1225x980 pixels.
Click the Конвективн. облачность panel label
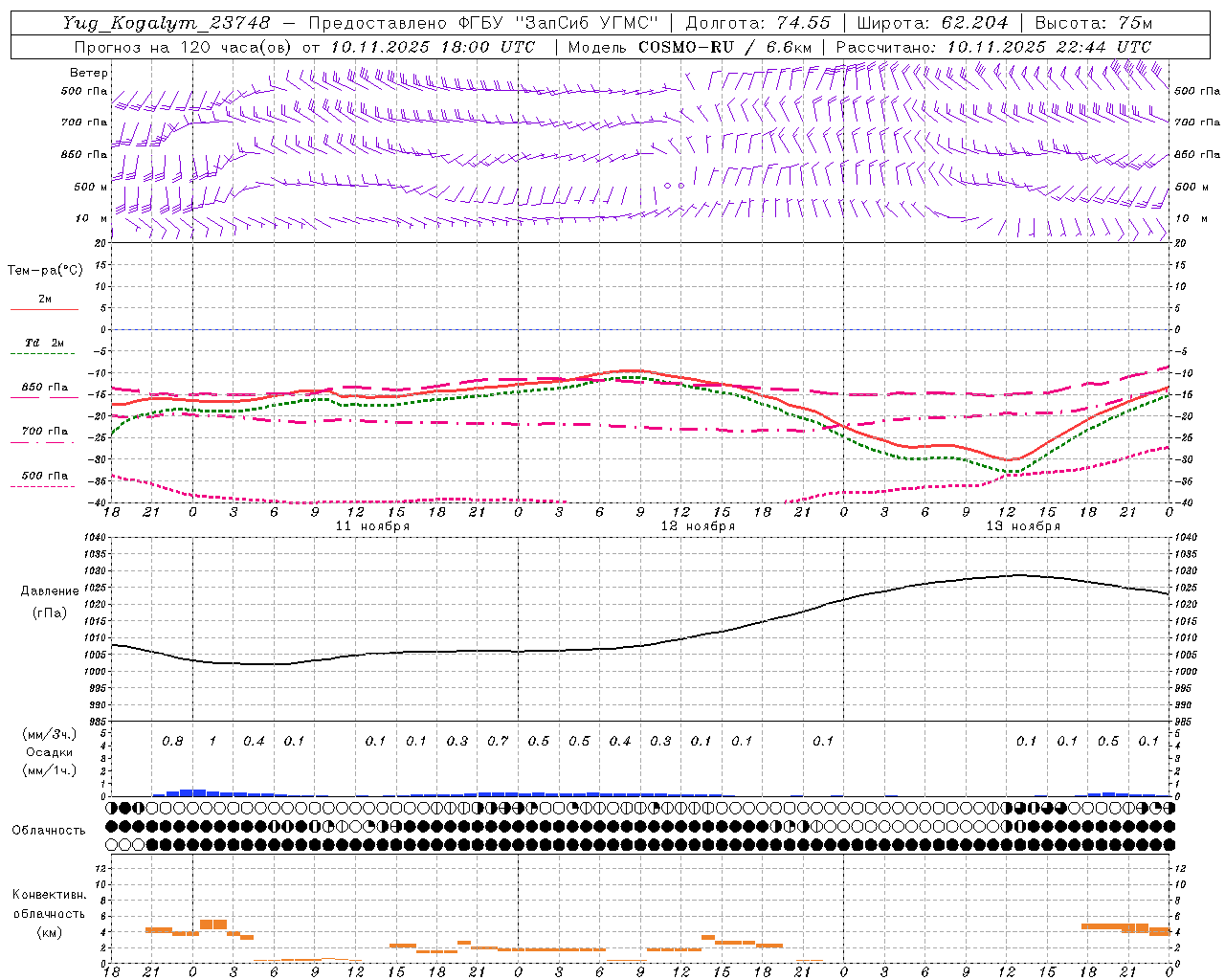click(49, 903)
